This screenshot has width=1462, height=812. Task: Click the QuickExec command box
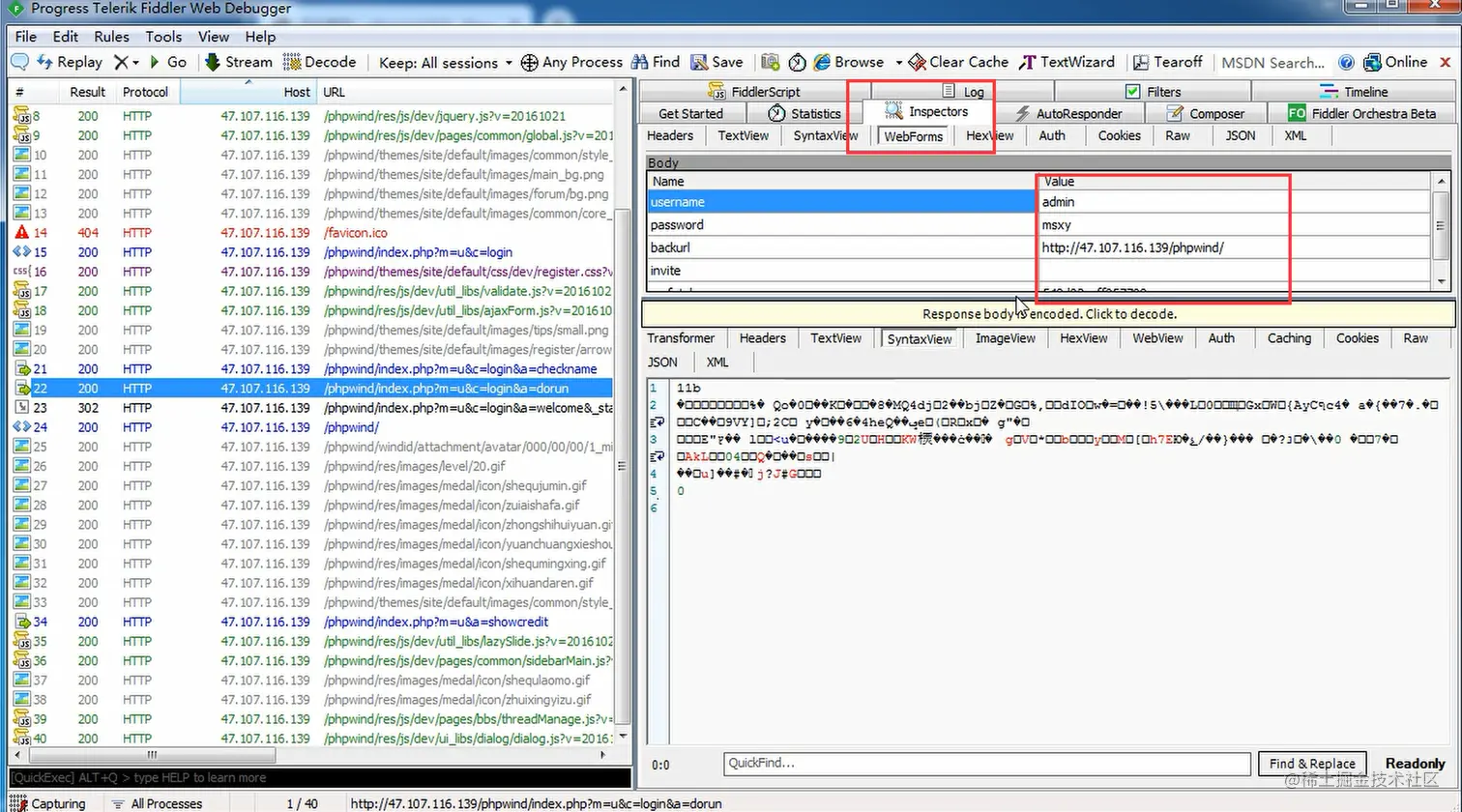pyautogui.click(x=319, y=777)
